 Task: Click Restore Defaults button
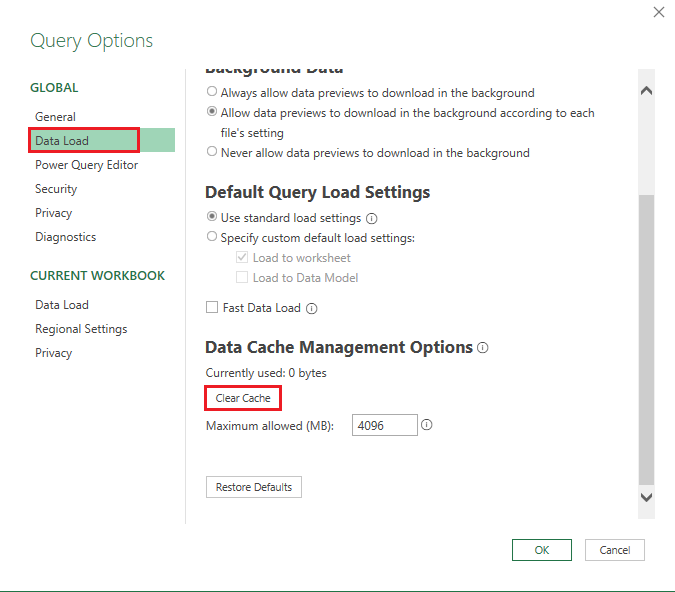tap(254, 487)
